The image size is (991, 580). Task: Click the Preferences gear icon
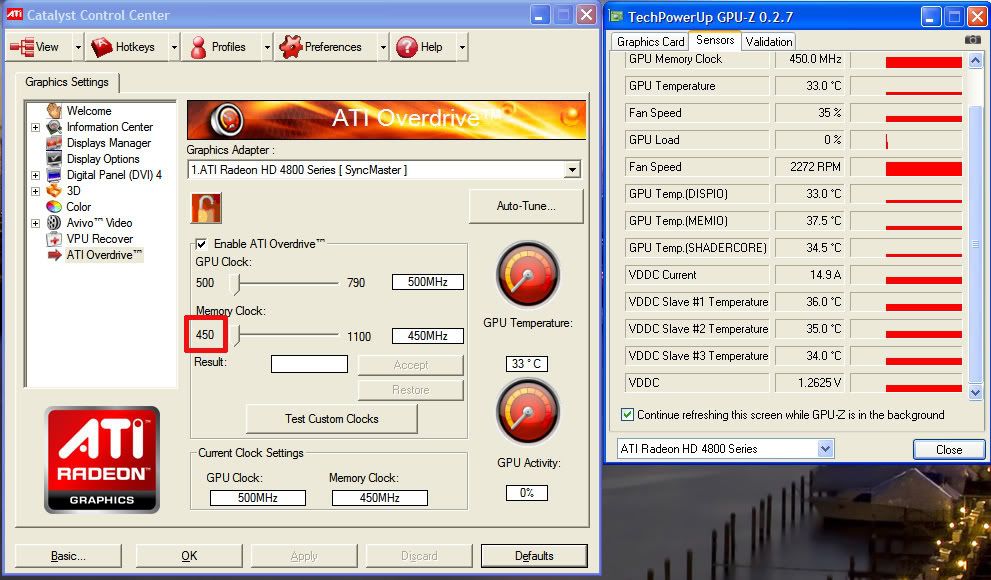tap(291, 47)
